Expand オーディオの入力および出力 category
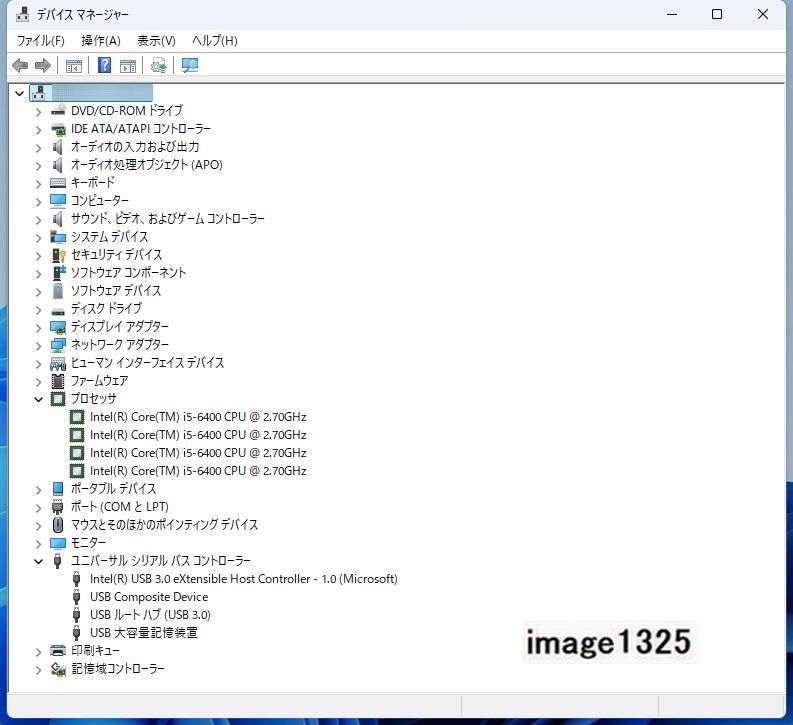Viewport: 793px width, 725px height. pyautogui.click(x=38, y=148)
